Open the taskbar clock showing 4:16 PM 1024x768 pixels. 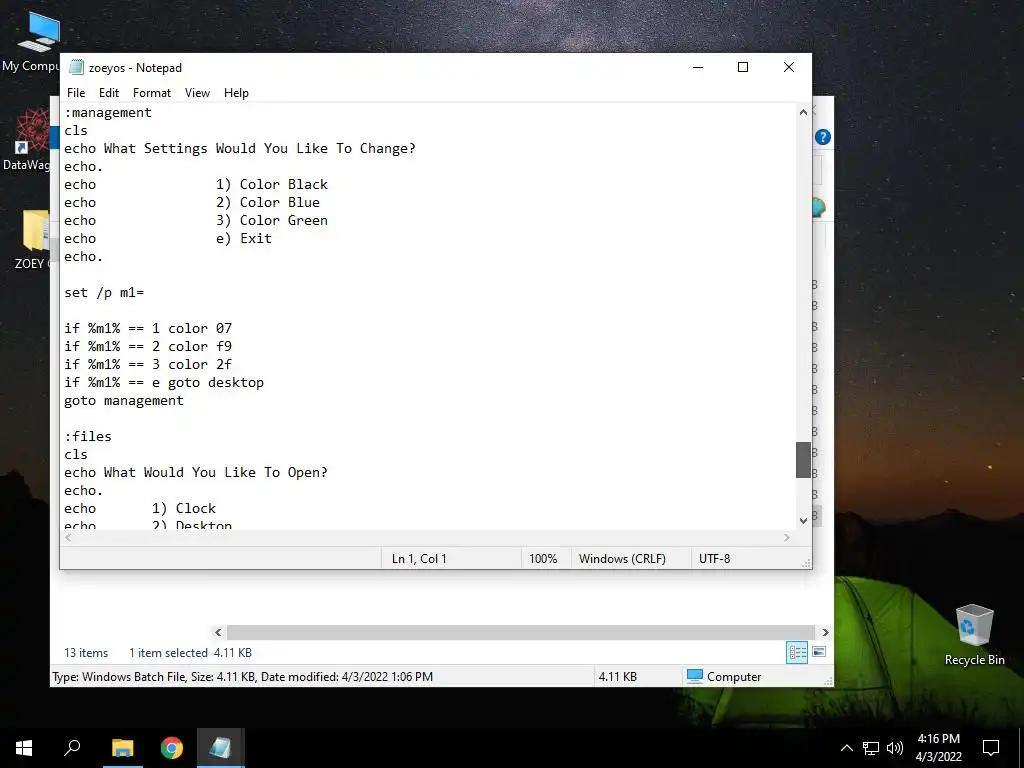(938, 748)
